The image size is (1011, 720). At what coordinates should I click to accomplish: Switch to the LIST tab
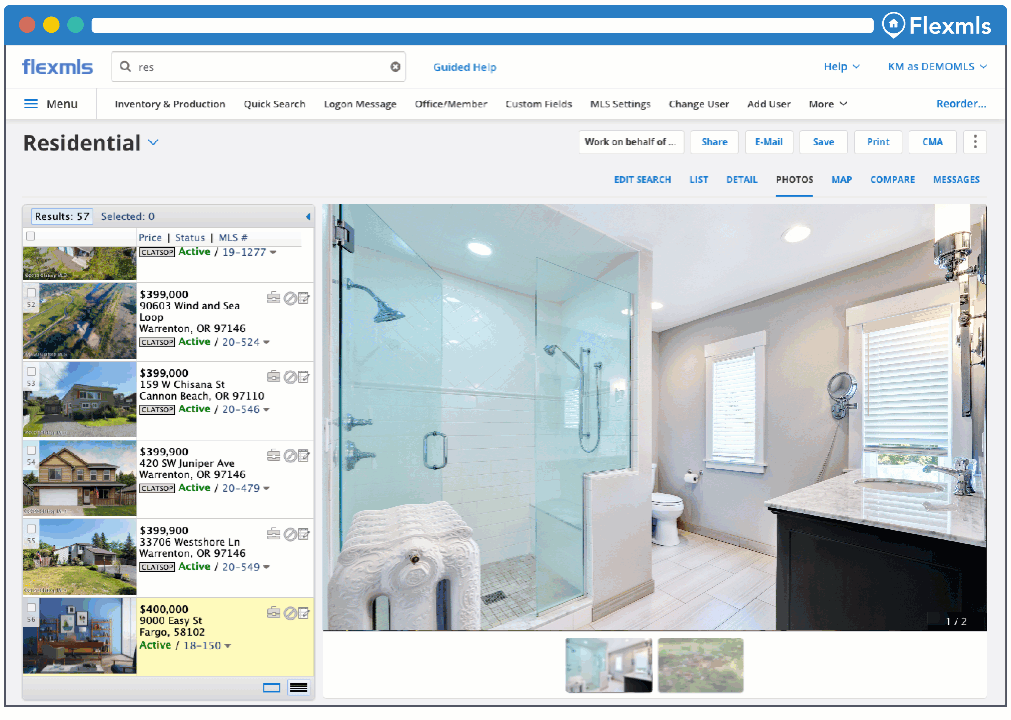coord(699,180)
